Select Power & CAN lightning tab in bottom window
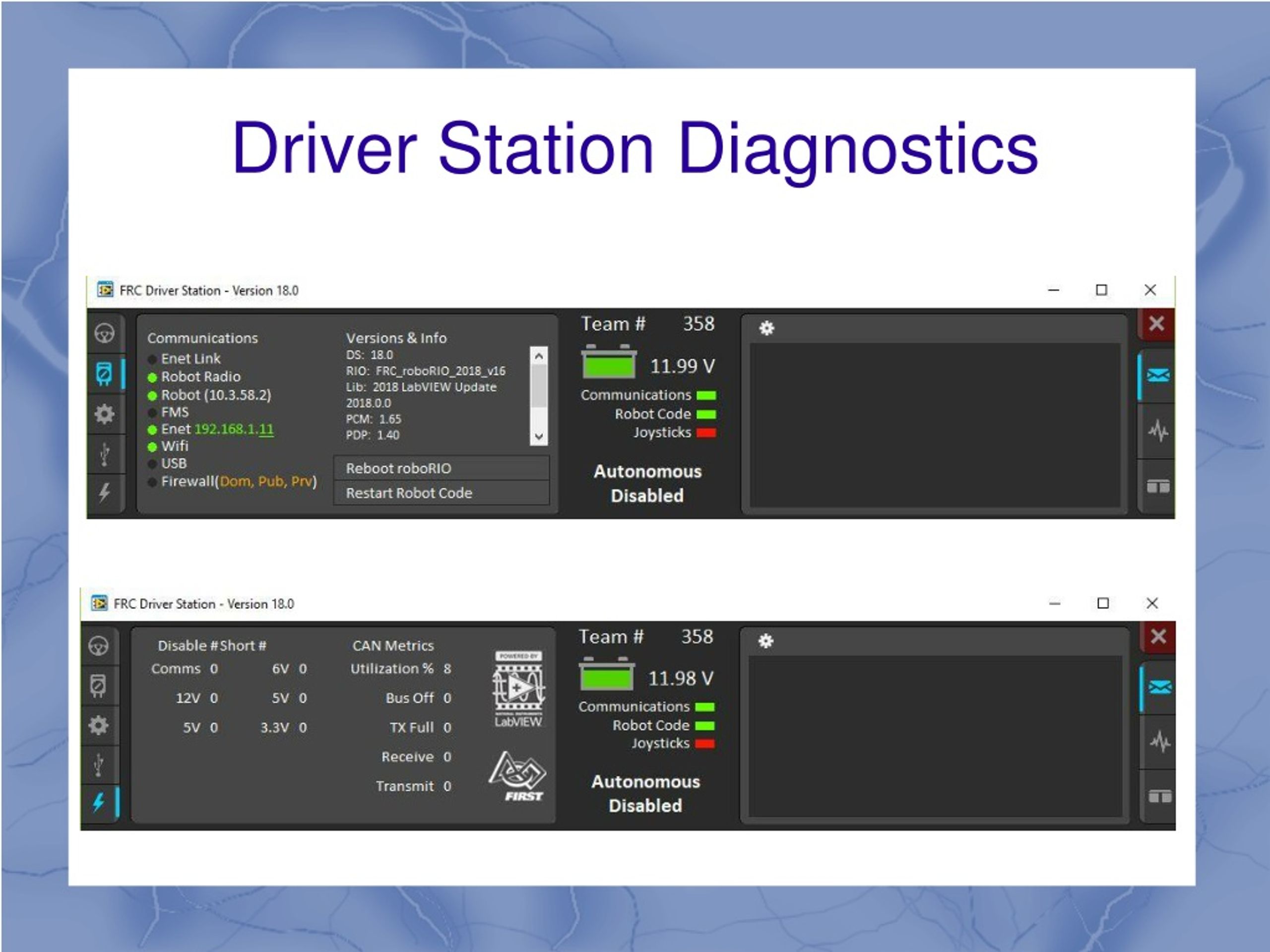Screen dimensions: 1270x952 pyautogui.click(x=99, y=803)
